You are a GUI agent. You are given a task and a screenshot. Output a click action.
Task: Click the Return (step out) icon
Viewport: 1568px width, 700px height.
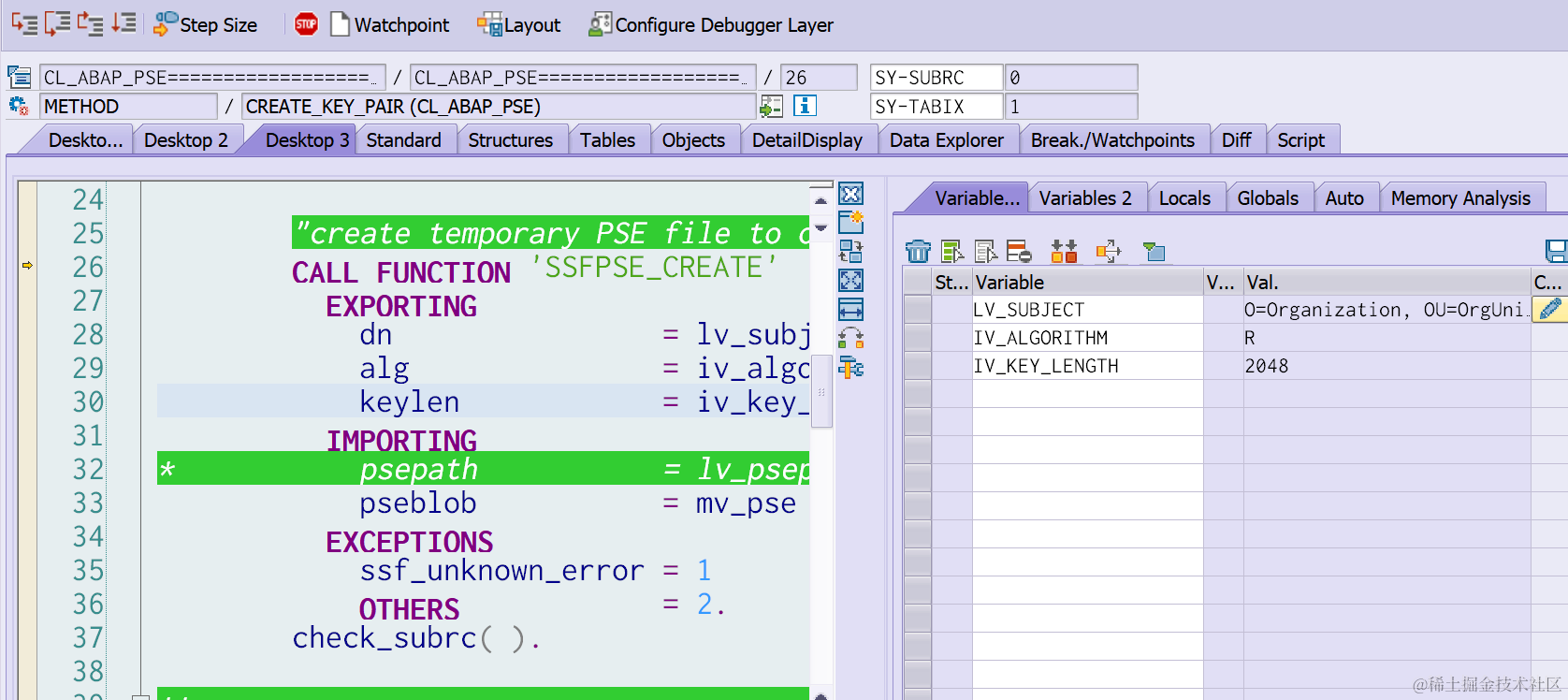91,24
